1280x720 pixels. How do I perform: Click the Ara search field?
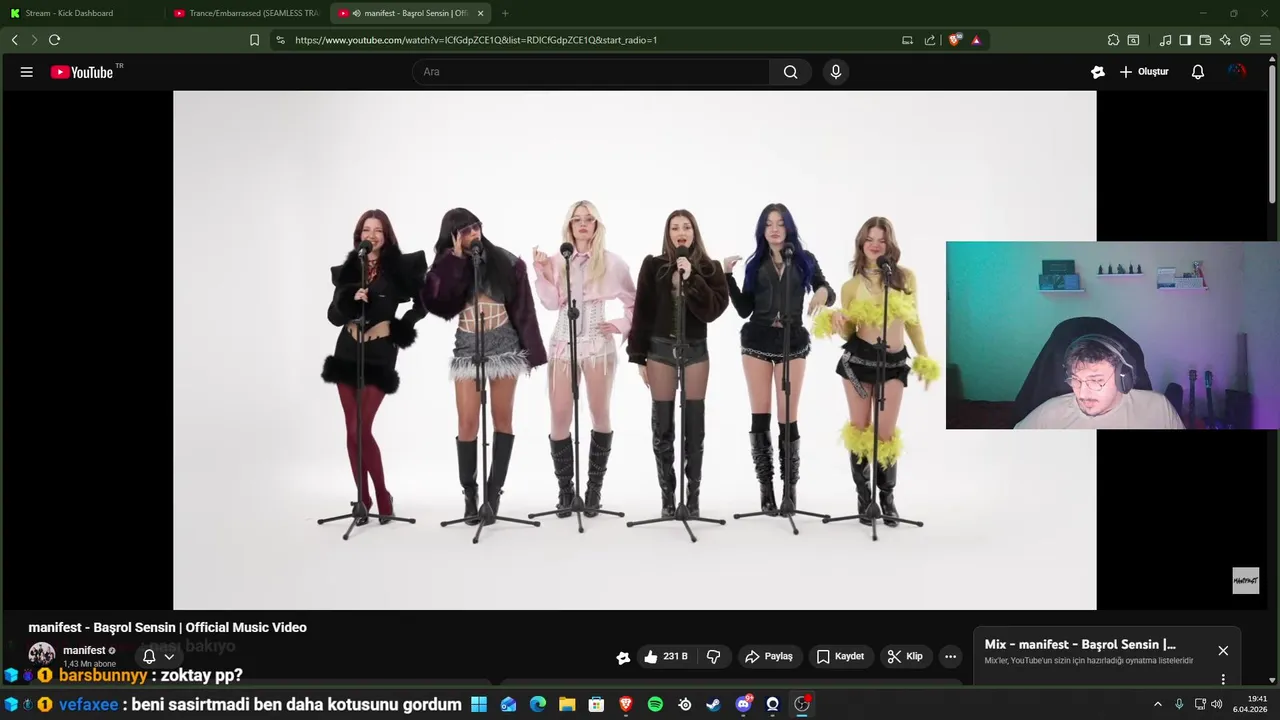pos(591,72)
